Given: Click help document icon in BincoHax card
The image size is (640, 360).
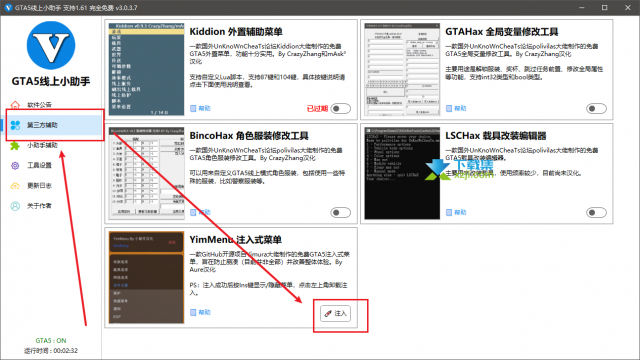Looking at the screenshot, I should click(193, 212).
